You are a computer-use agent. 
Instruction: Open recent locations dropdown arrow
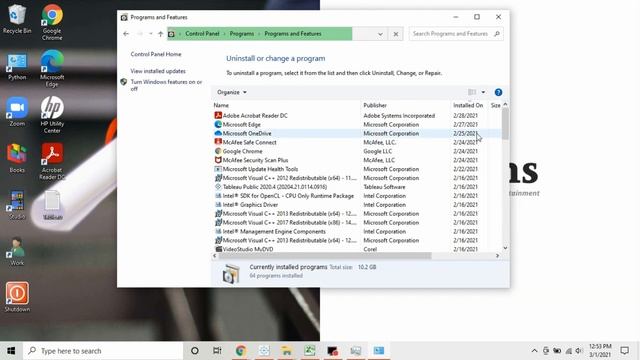click(x=151, y=34)
